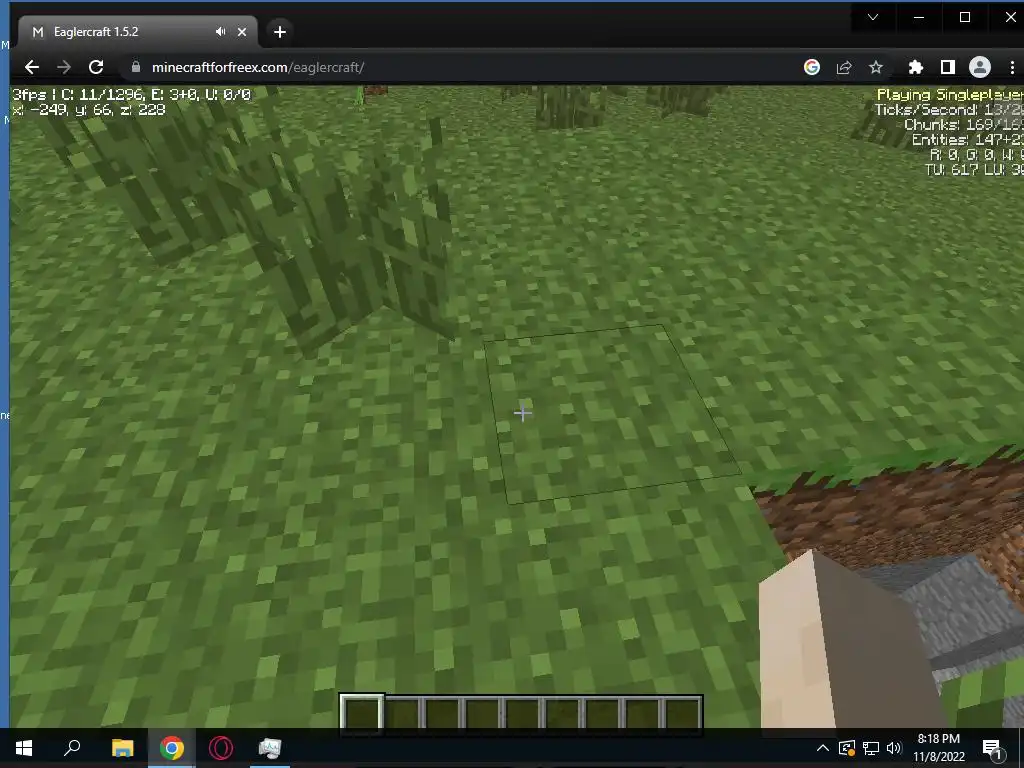Open a new browser tab
Image resolution: width=1024 pixels, height=768 pixels.
click(280, 31)
